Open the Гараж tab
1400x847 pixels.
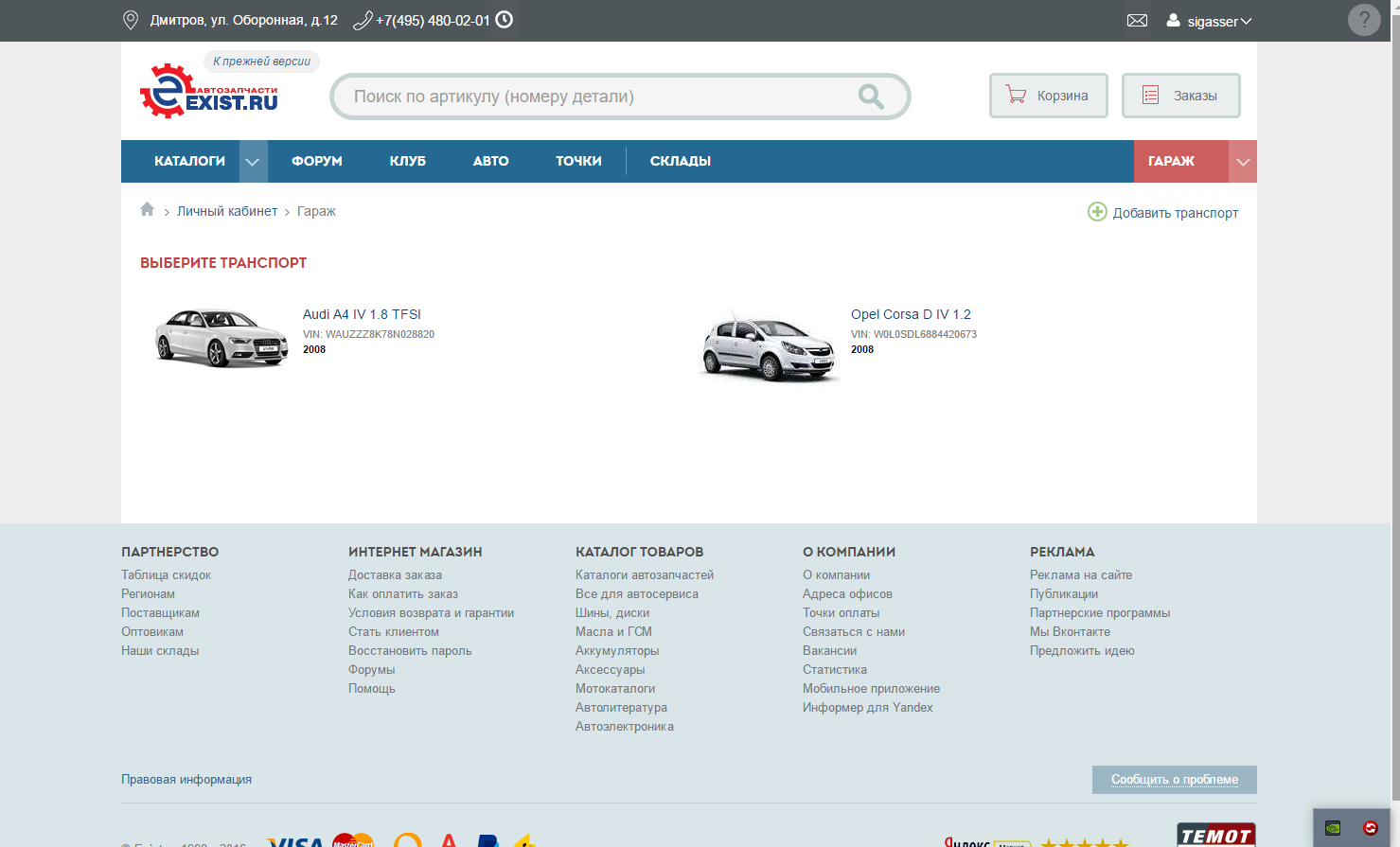tap(1171, 161)
